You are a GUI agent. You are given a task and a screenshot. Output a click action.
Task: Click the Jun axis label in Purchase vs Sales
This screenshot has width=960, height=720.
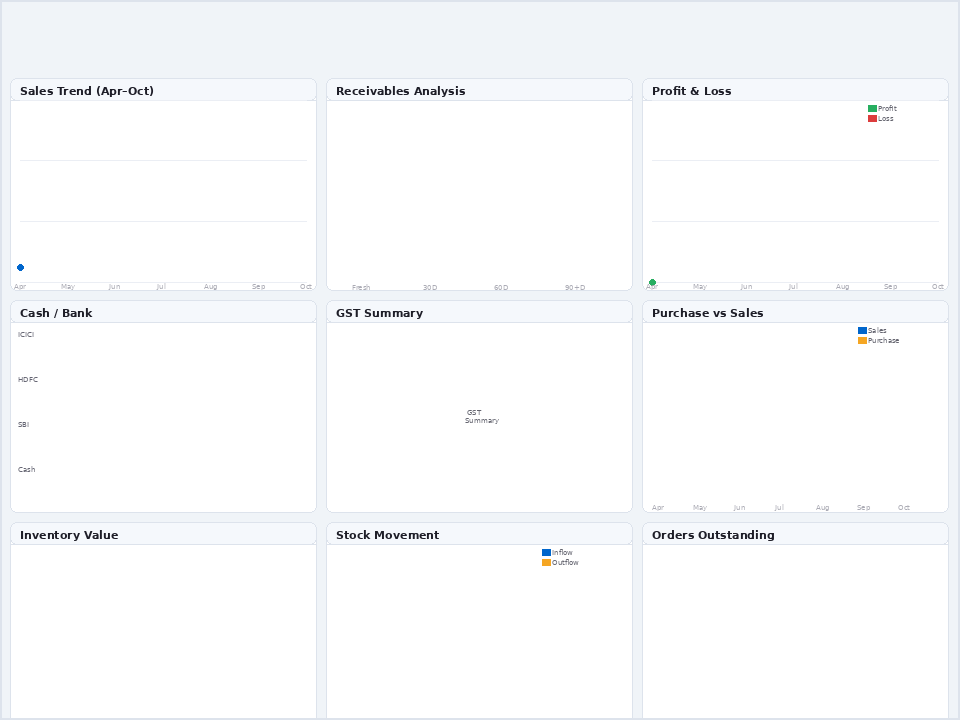click(740, 508)
